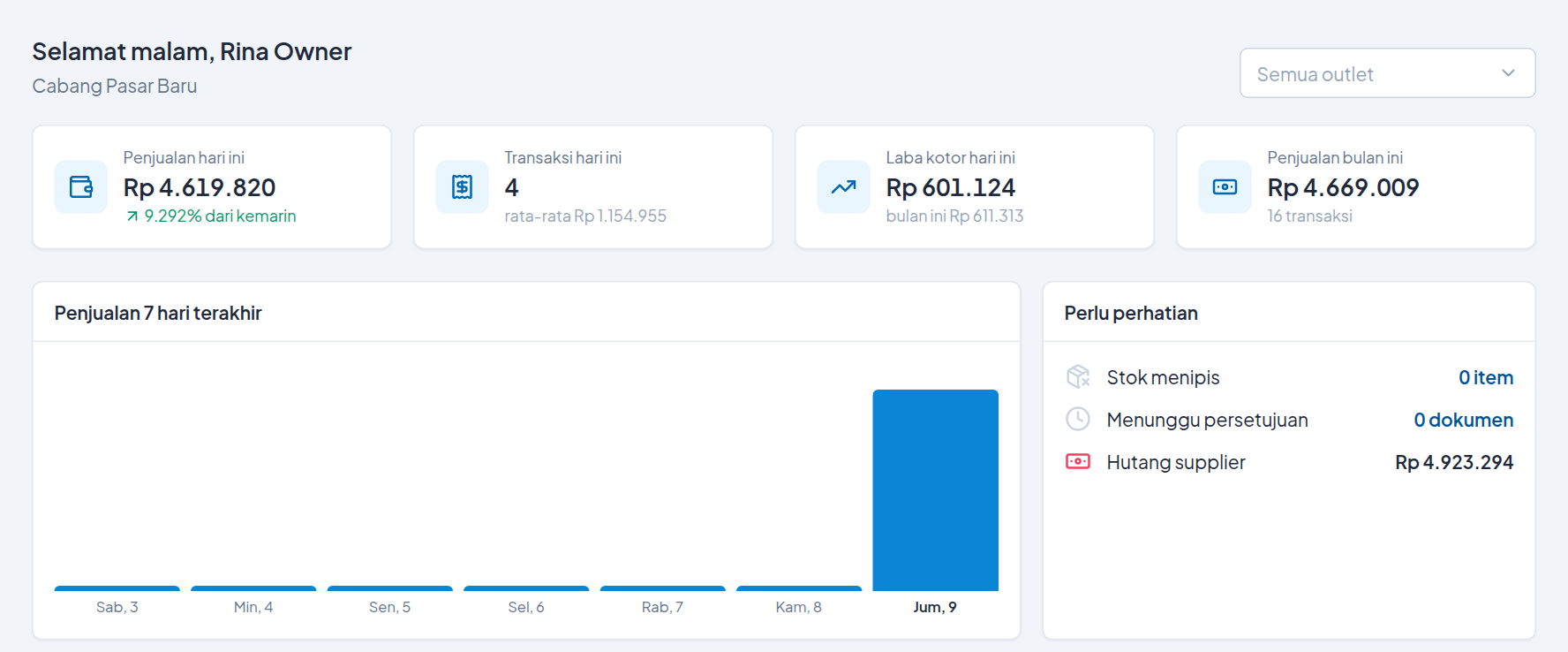Click the bulan ini Rp 611.313 text
The width and height of the screenshot is (1568, 652).
pyautogui.click(x=954, y=216)
